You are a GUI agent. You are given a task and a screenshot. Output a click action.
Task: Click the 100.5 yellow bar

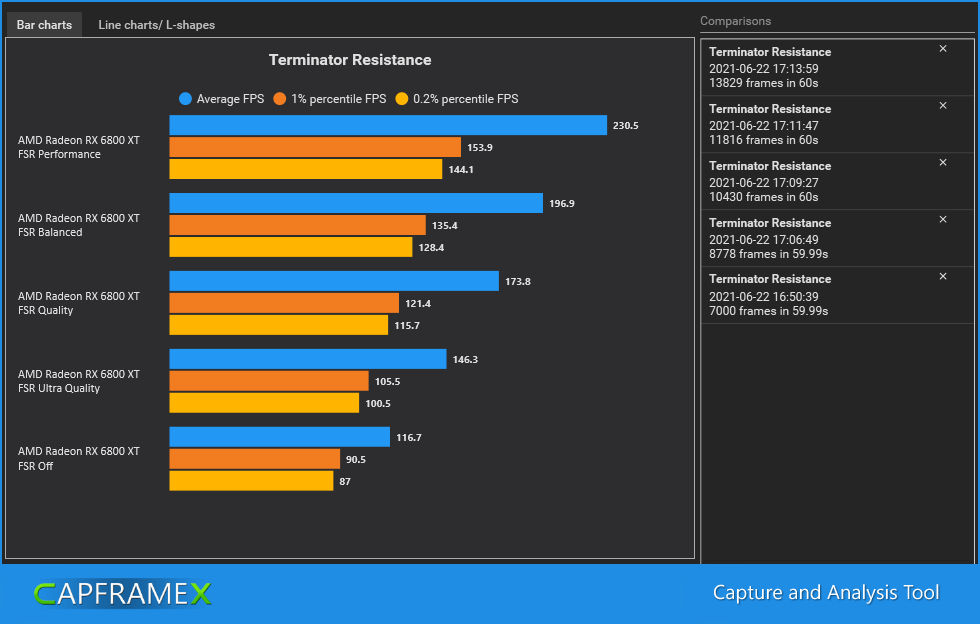[264, 403]
